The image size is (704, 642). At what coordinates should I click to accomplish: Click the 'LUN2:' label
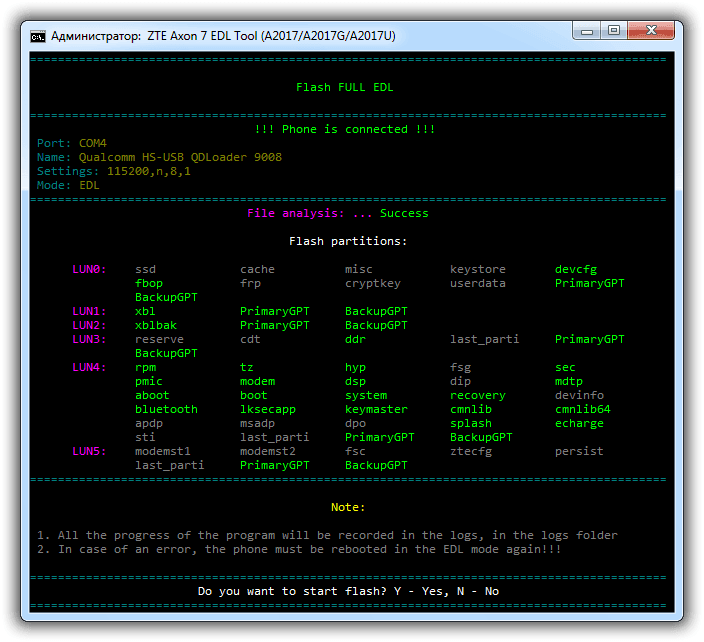[x=89, y=325]
